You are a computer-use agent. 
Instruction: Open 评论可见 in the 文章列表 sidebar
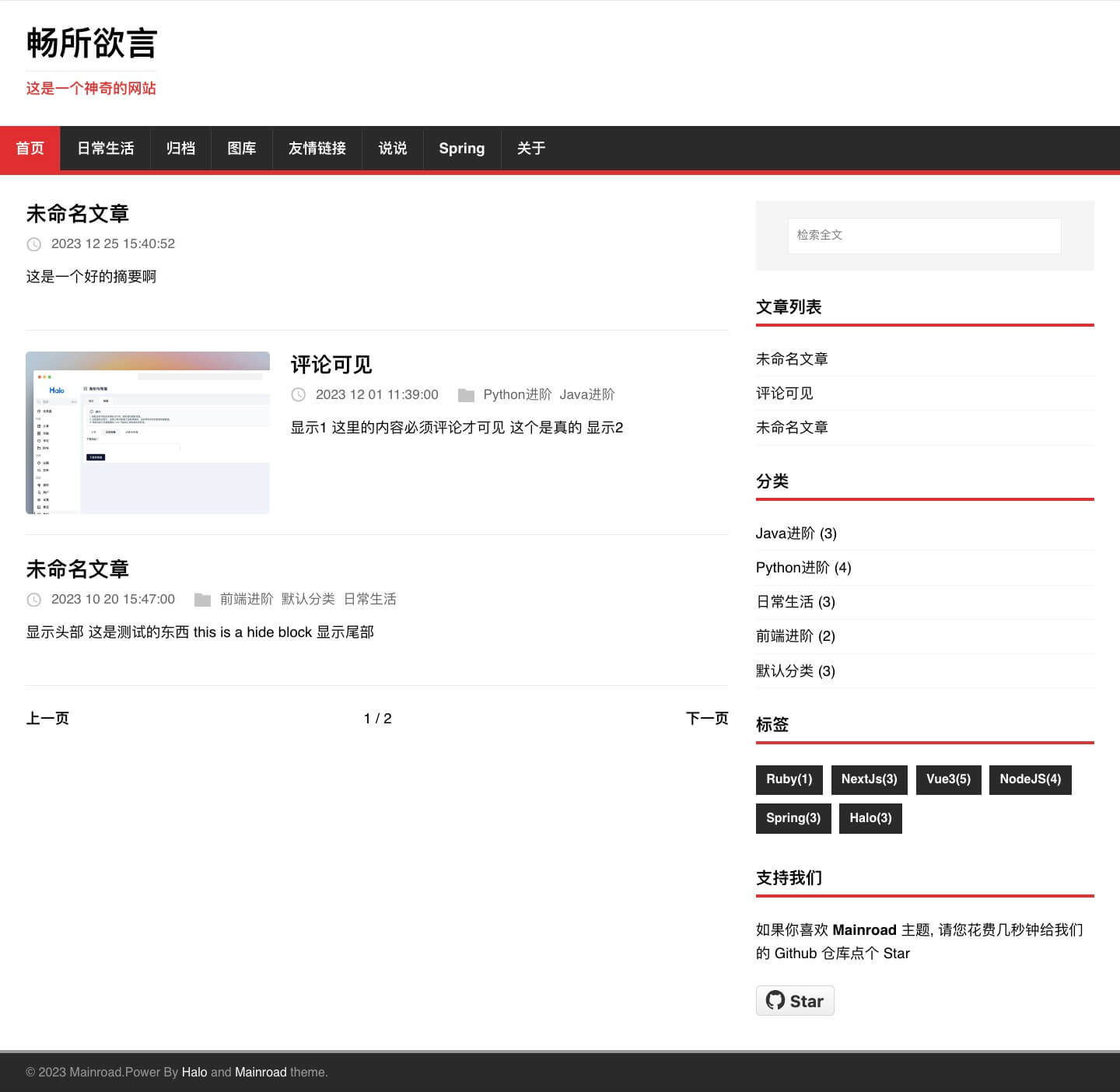pos(784,394)
